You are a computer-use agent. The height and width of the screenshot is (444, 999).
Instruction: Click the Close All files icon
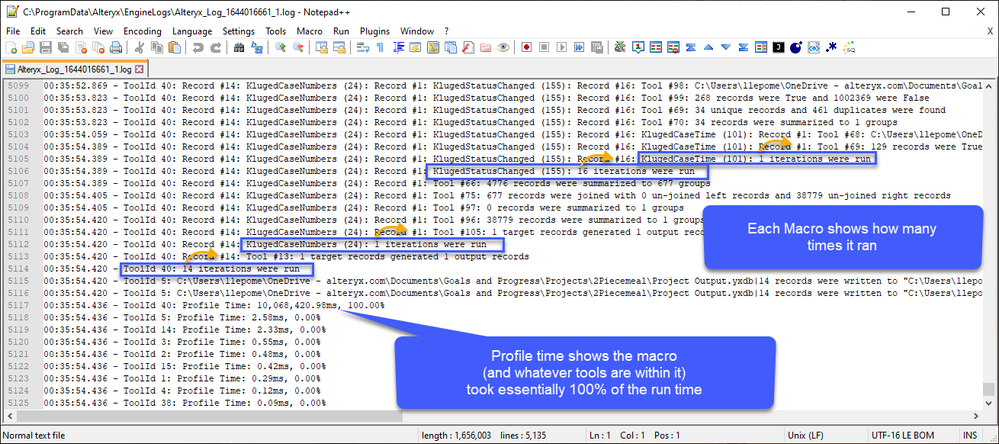point(98,47)
